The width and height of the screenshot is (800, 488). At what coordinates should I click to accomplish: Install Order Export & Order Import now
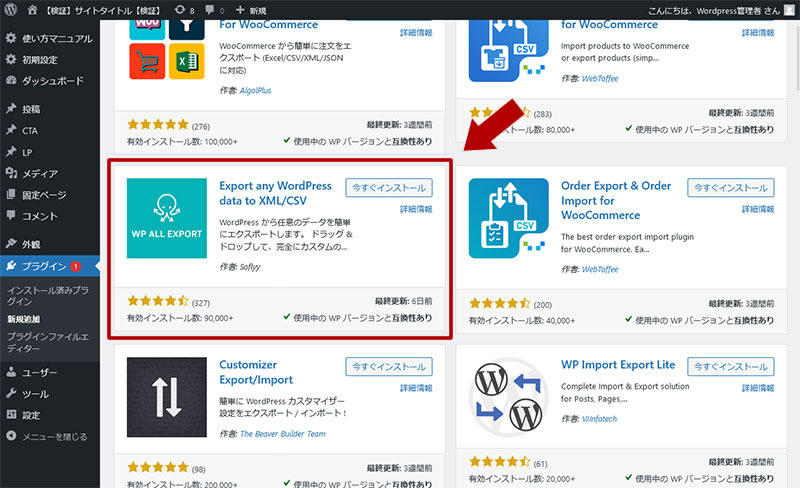pyautogui.click(x=731, y=188)
